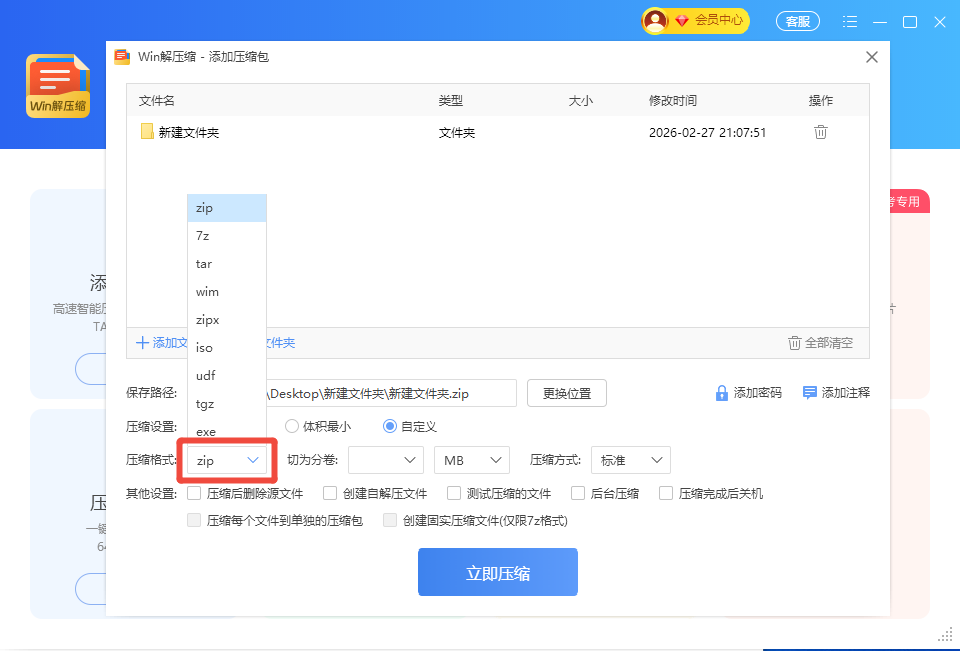The height and width of the screenshot is (651, 960).
Task: Expand the 压缩方式 标准 dropdown
Action: 630,460
